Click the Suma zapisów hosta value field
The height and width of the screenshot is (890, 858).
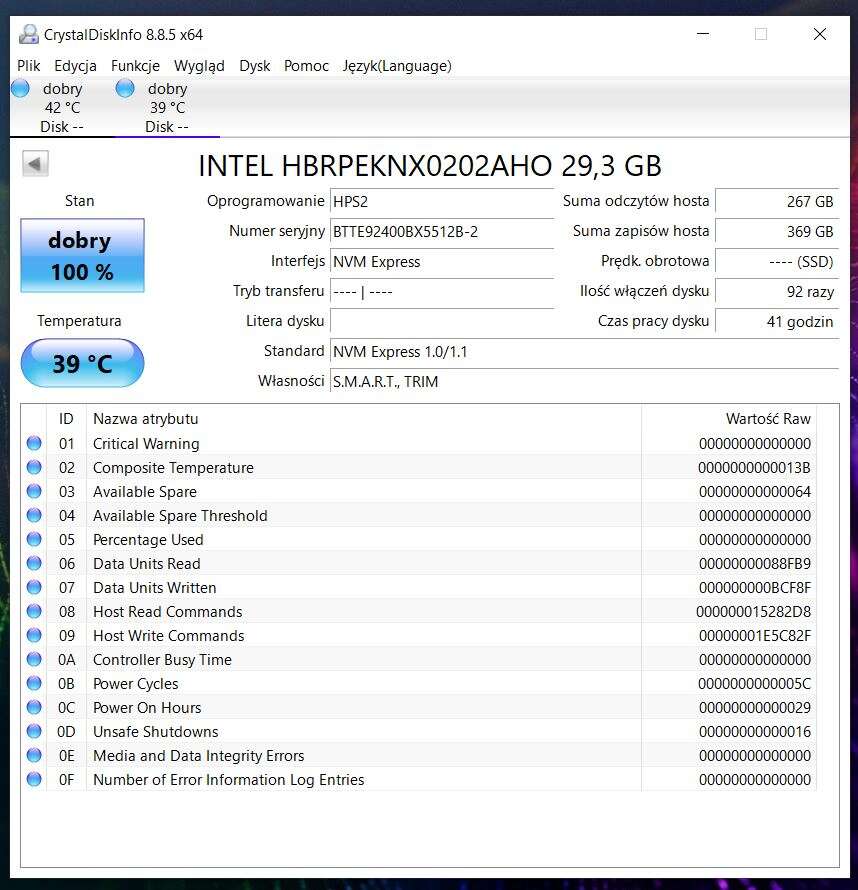776,232
